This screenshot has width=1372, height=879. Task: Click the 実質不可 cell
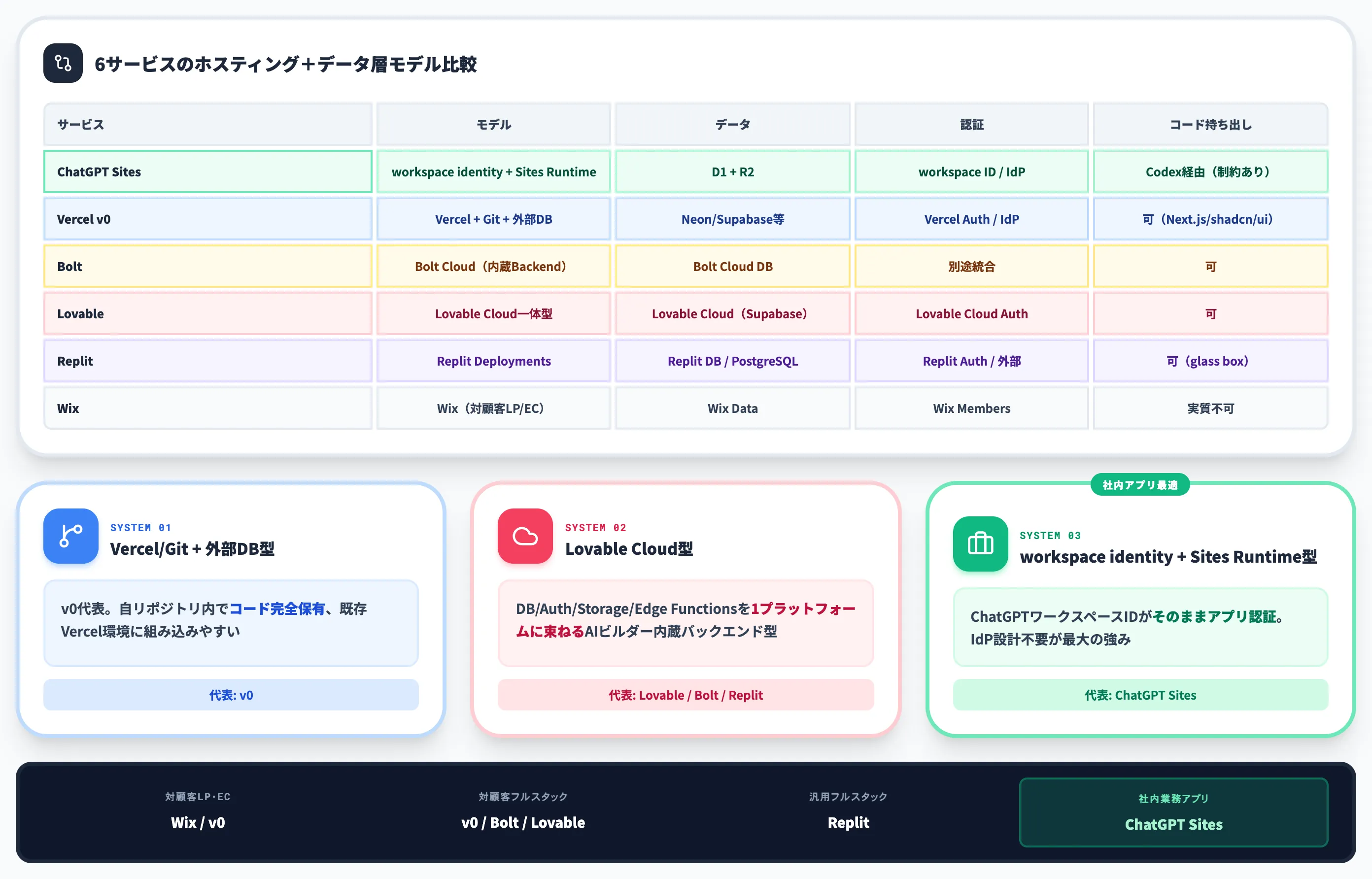[x=1210, y=408]
